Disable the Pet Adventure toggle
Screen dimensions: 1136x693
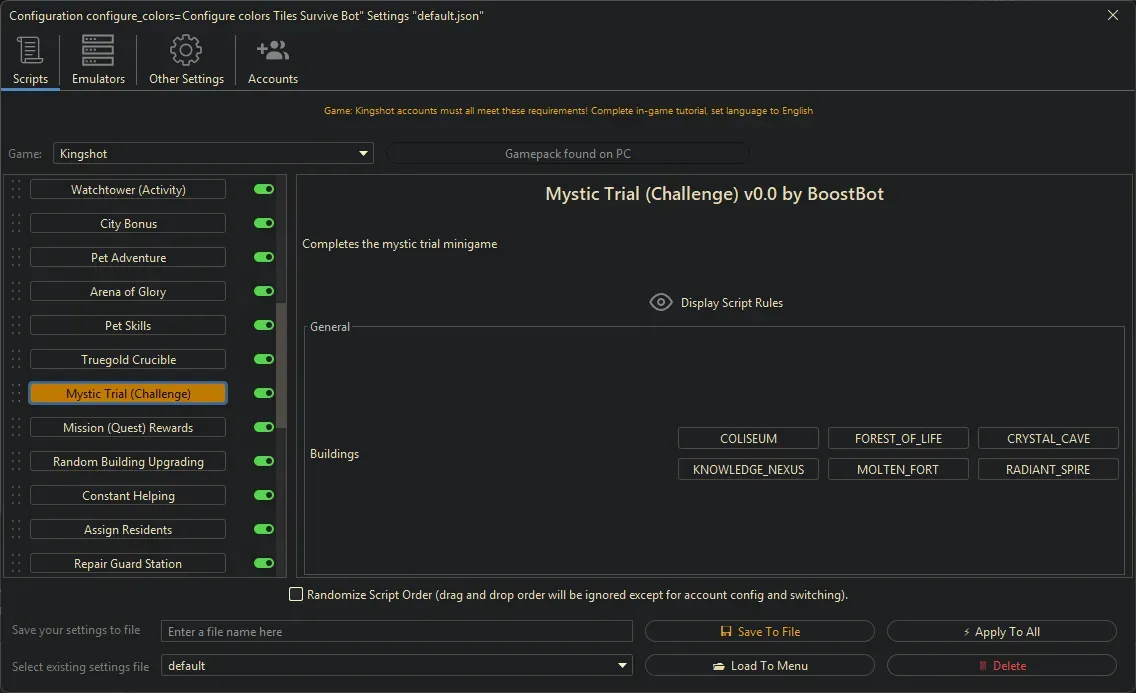tap(262, 257)
